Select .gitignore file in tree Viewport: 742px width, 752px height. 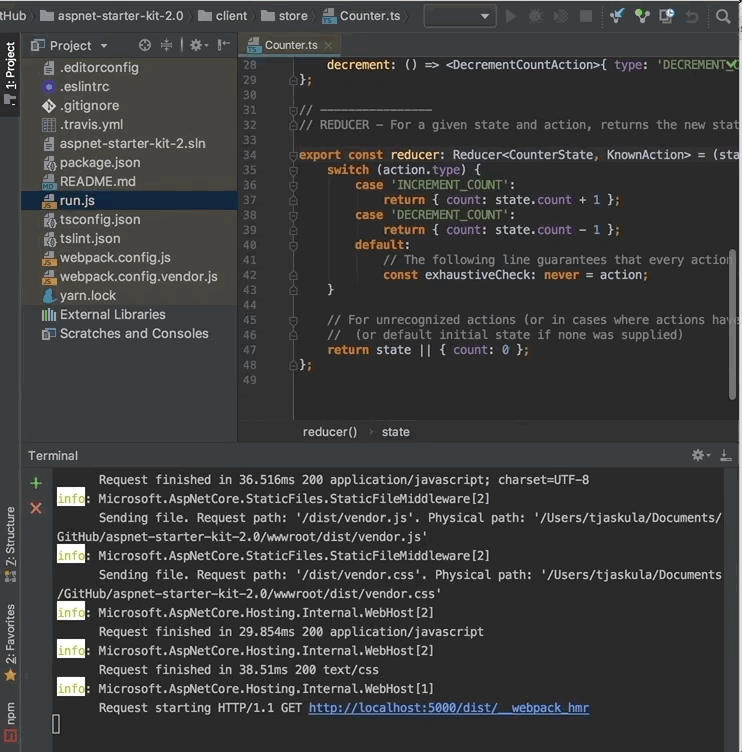tap(130, 106)
